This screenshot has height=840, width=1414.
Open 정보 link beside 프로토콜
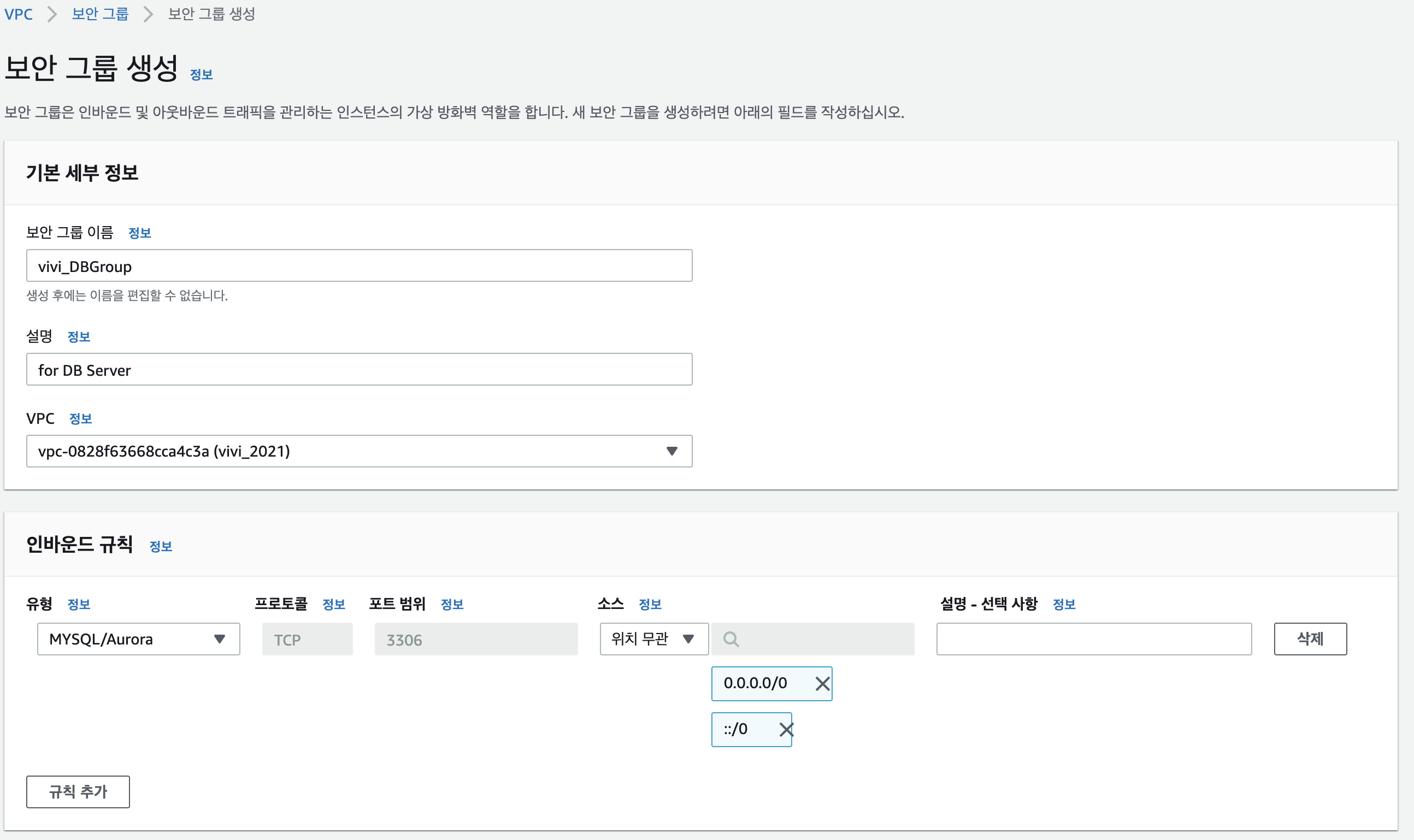[x=333, y=605]
